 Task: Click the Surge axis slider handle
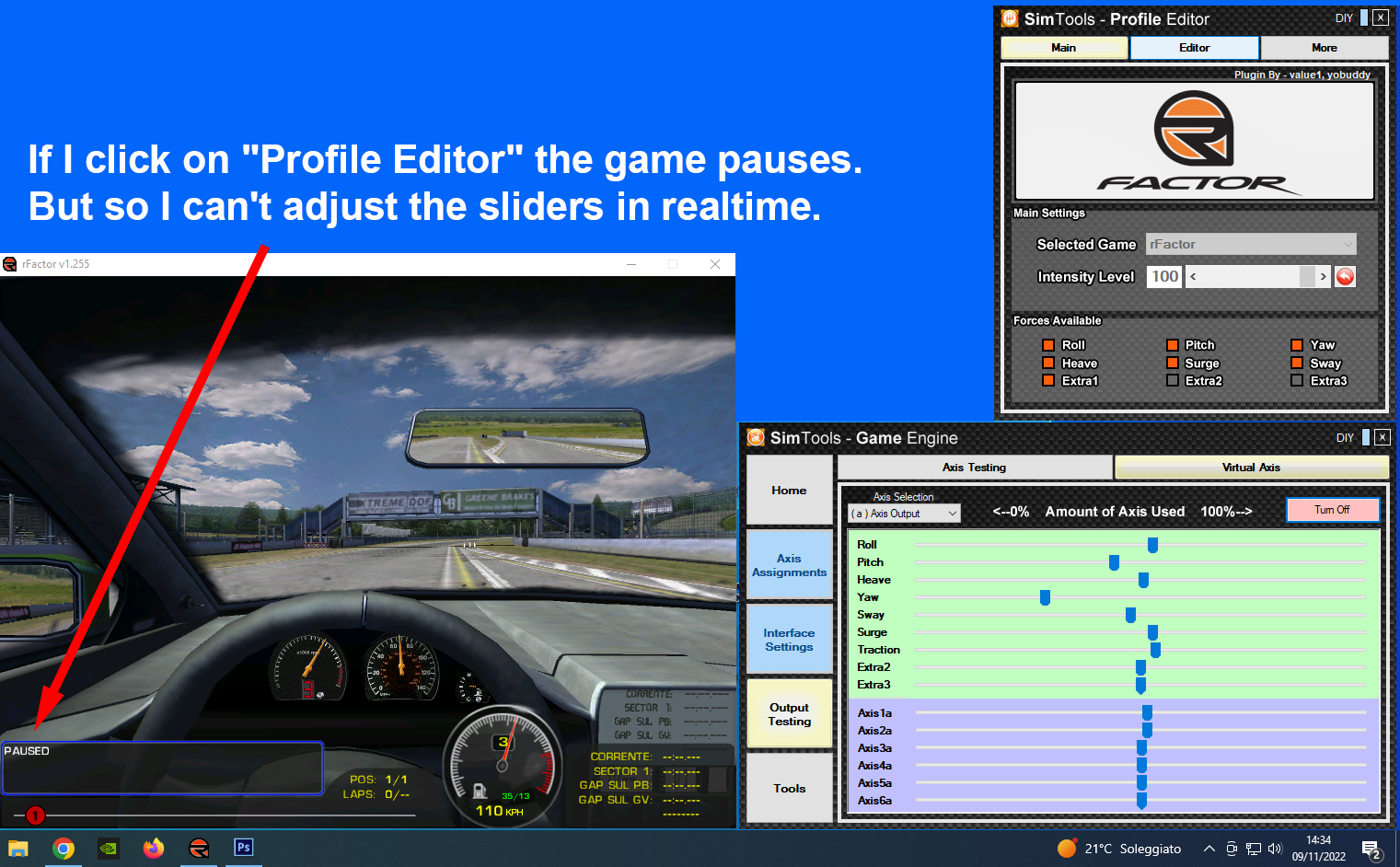[1152, 632]
